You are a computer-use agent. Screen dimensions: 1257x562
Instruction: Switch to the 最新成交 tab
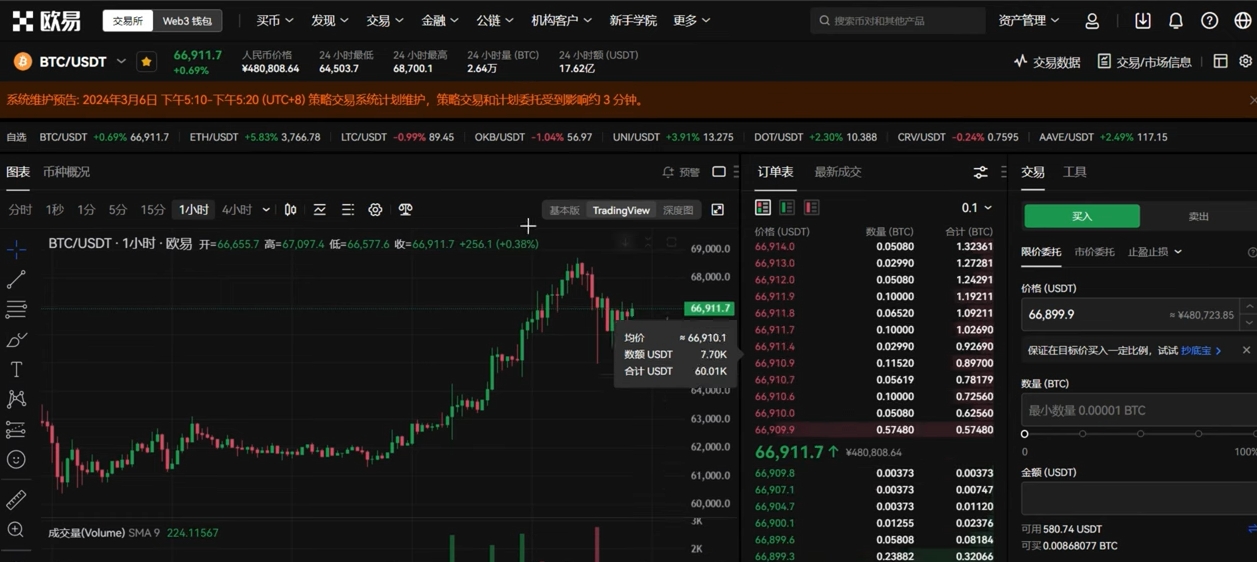(838, 172)
